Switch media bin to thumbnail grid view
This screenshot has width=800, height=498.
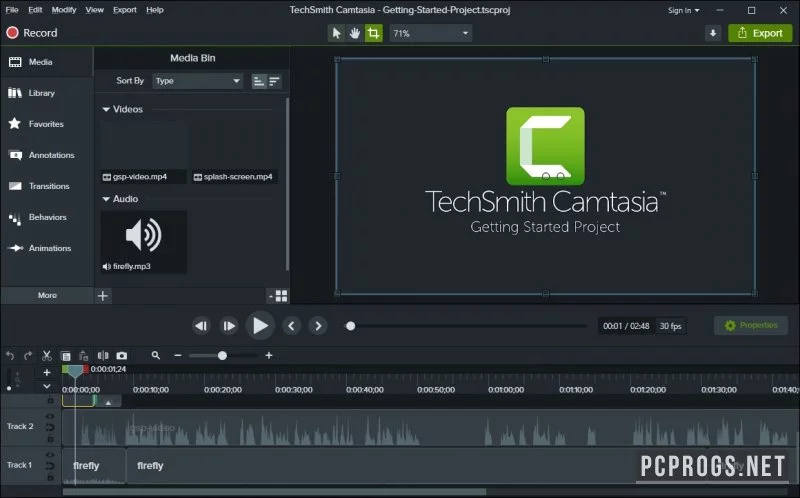pyautogui.click(x=281, y=296)
